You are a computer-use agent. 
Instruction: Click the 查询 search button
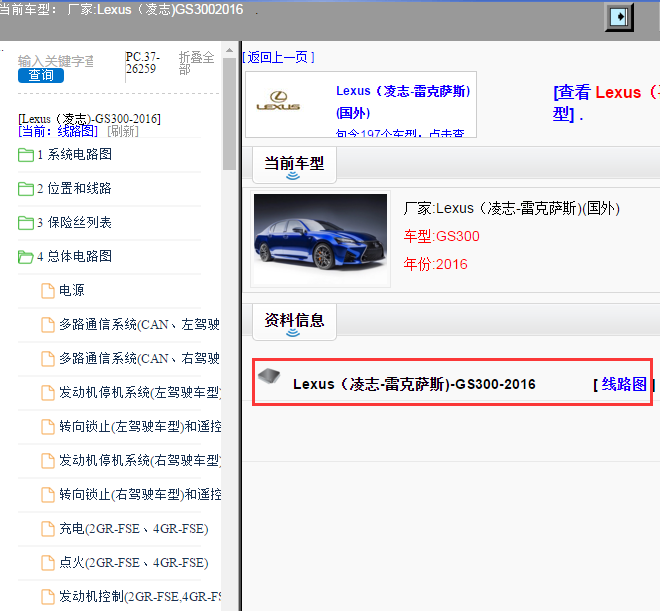pos(41,75)
